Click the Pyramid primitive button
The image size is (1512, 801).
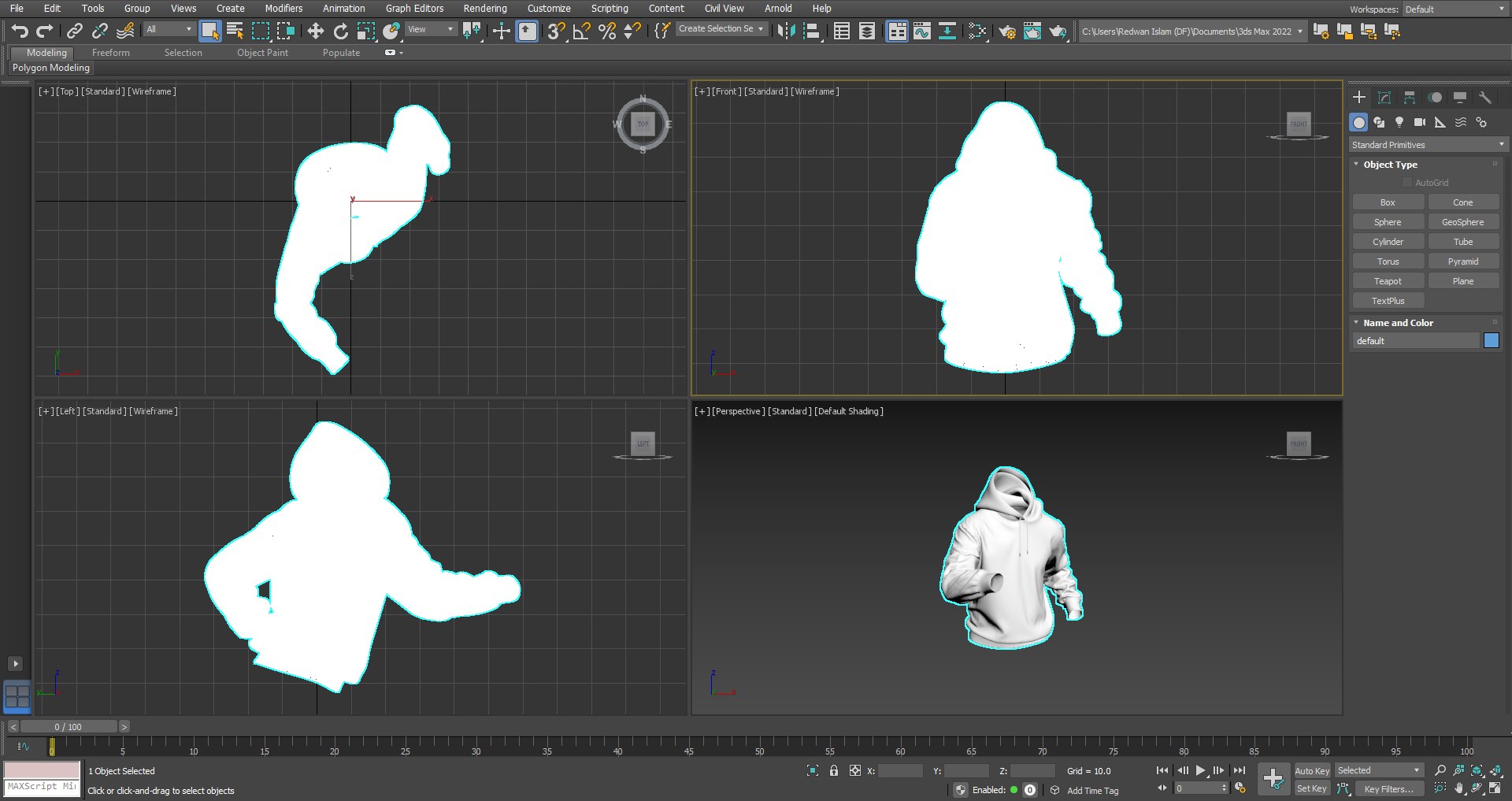[1463, 261]
